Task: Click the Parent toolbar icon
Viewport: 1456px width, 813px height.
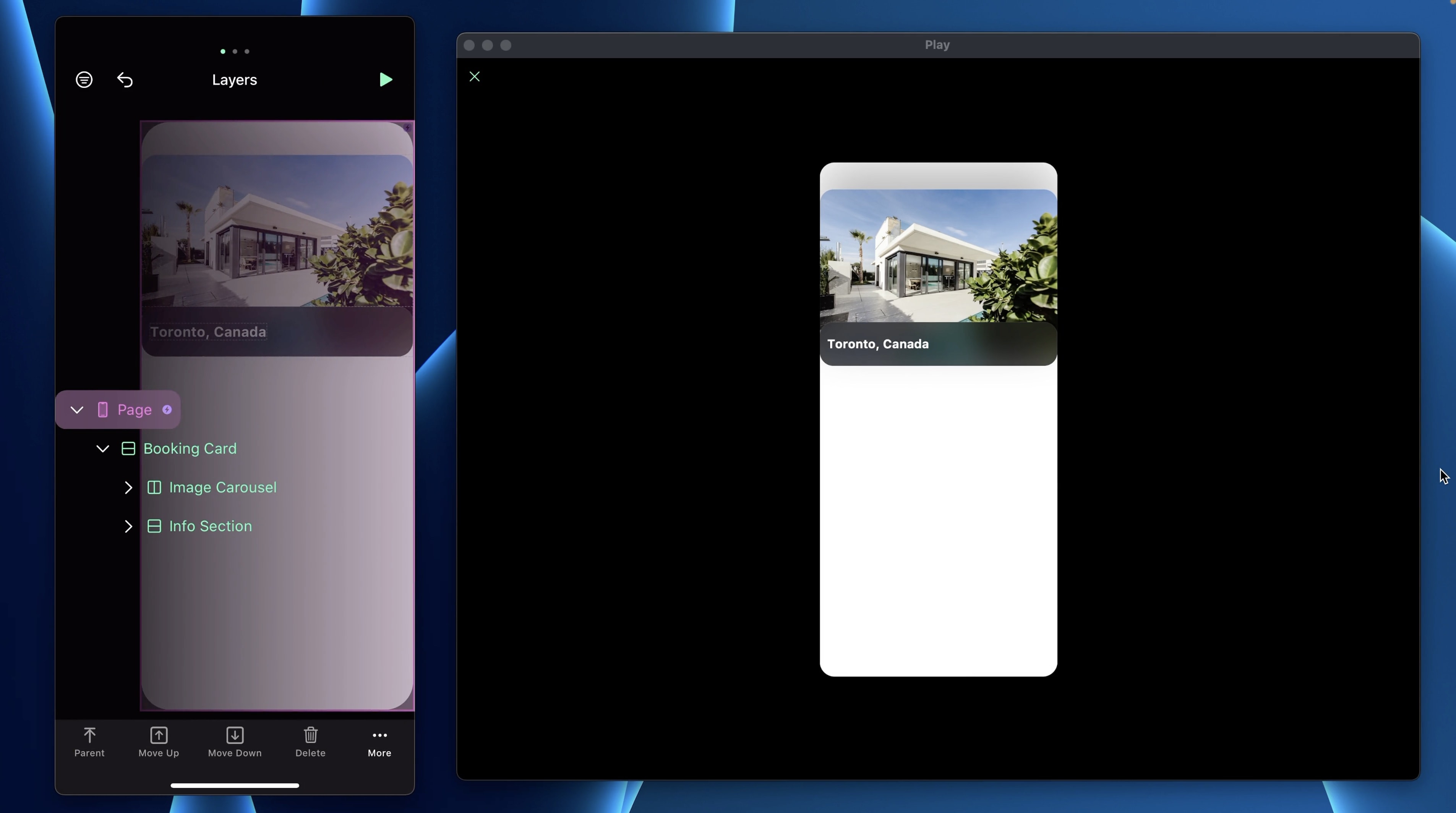Action: (89, 741)
